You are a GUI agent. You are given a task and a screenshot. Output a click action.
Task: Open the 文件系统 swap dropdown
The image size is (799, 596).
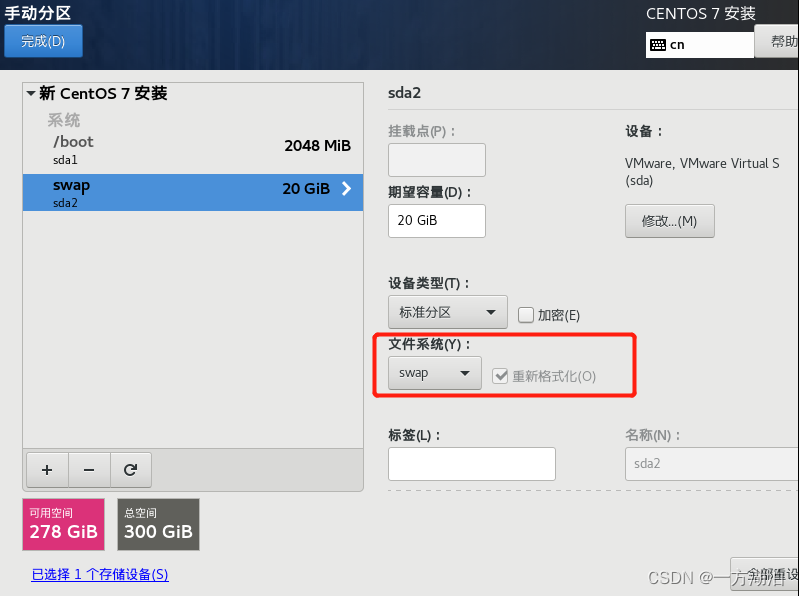tap(435, 373)
